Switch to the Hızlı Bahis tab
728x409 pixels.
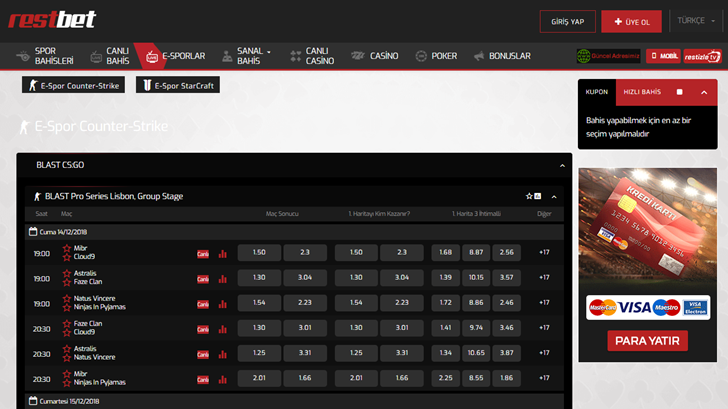[x=642, y=92]
